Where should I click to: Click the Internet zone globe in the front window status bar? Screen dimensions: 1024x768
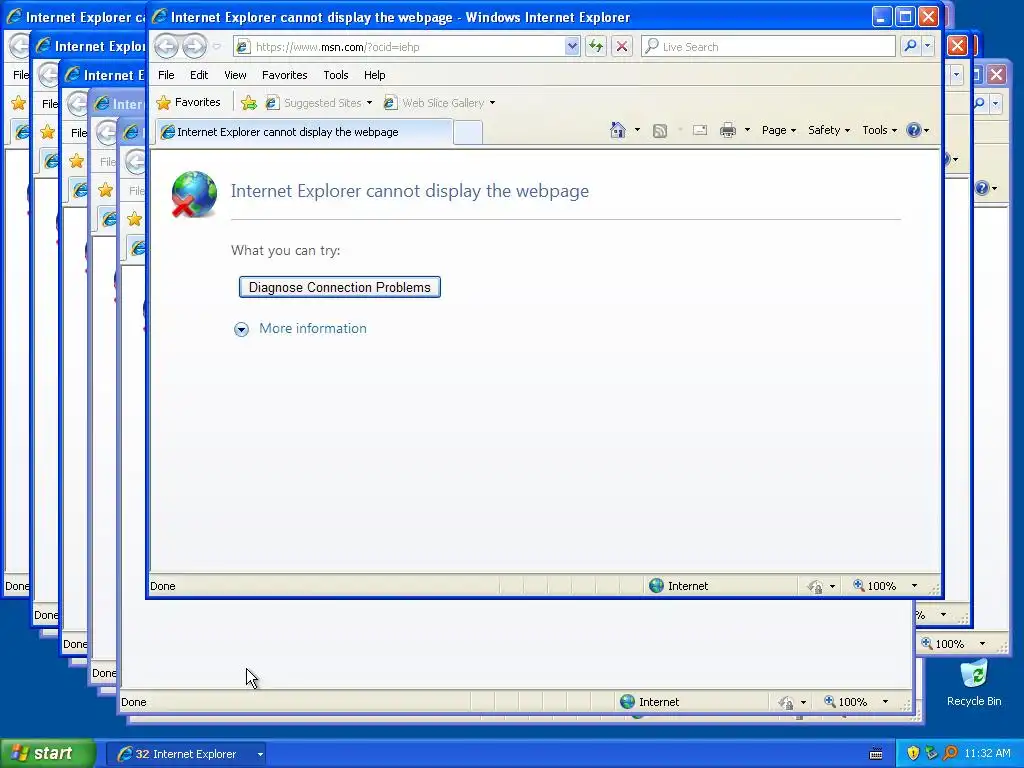(x=656, y=586)
